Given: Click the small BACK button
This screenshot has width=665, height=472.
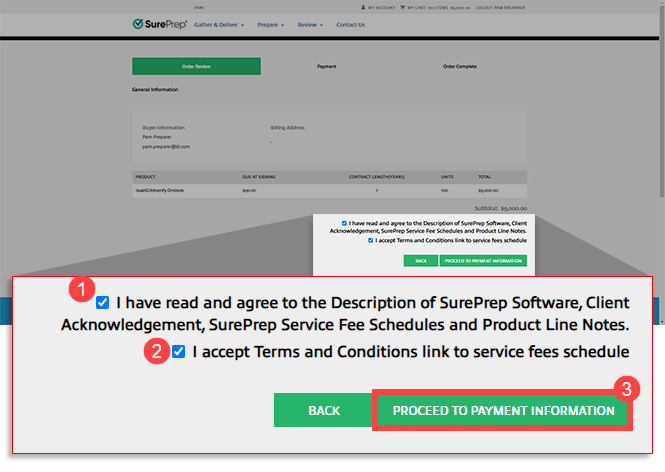Looking at the screenshot, I should (x=421, y=261).
